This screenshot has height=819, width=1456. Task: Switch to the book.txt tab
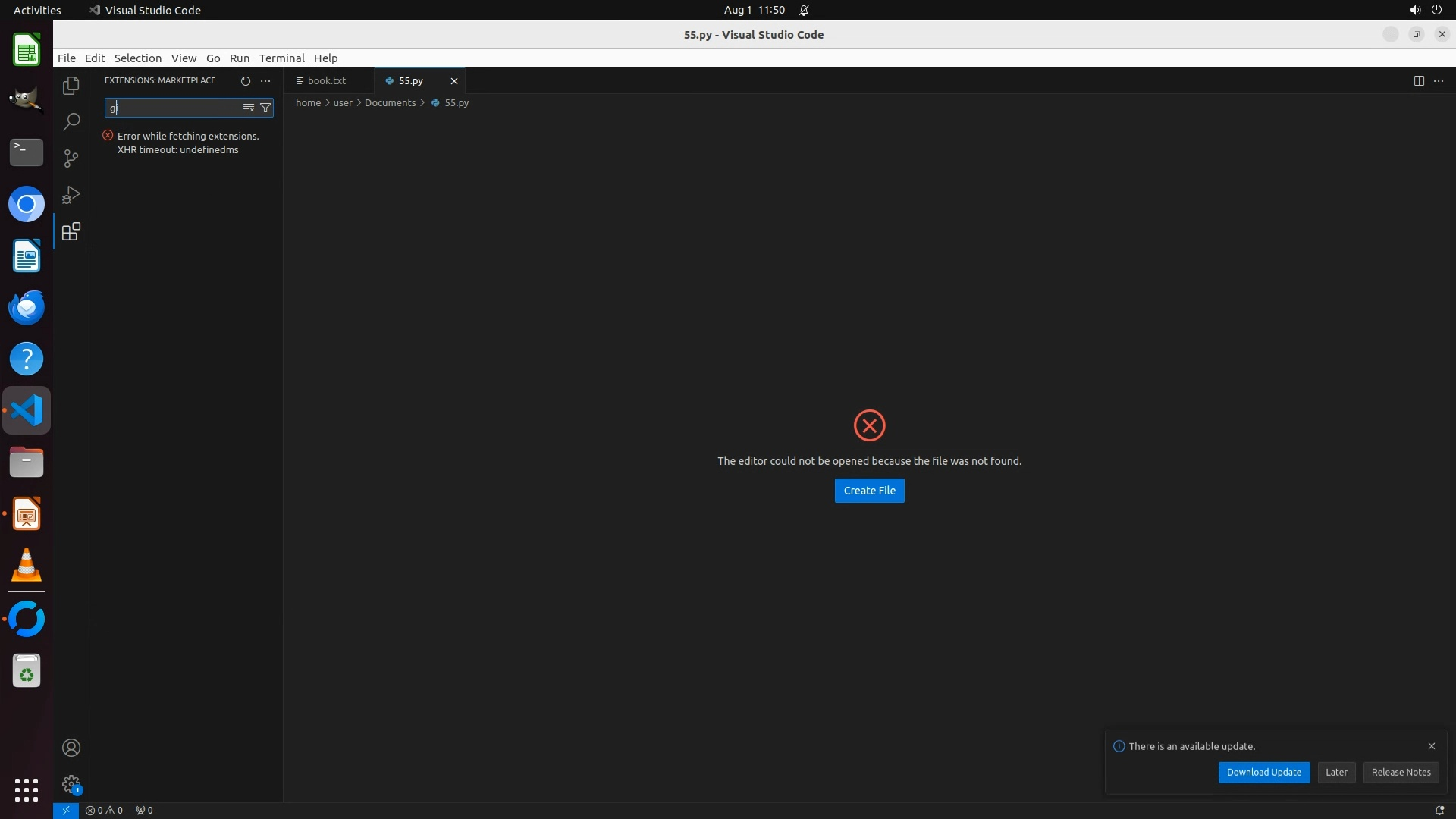click(x=326, y=80)
